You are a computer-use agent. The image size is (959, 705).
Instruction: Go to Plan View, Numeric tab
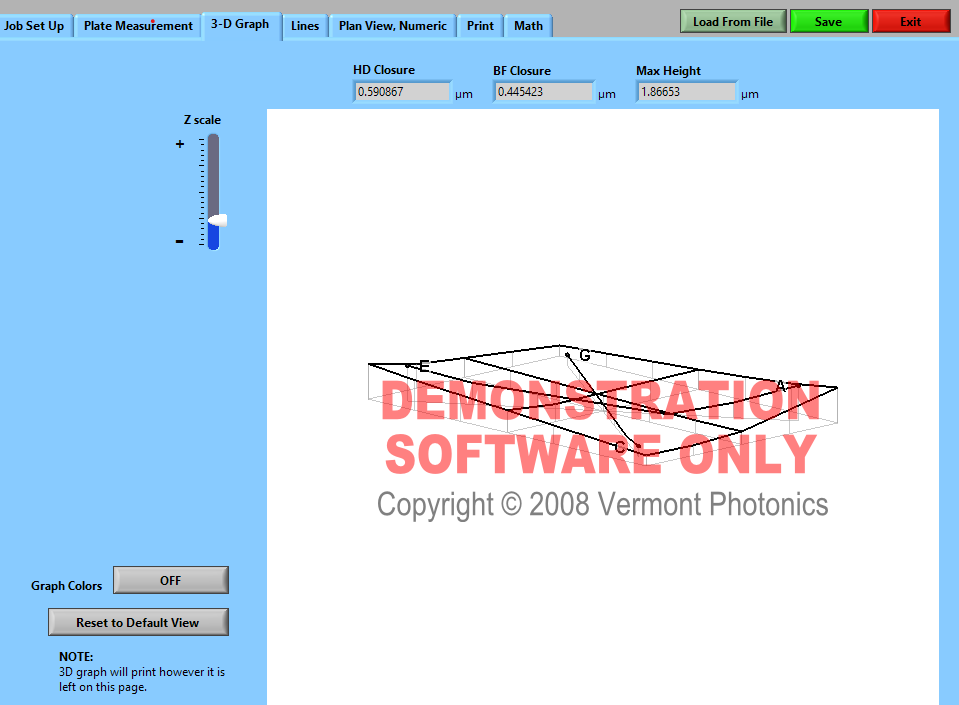click(x=393, y=26)
